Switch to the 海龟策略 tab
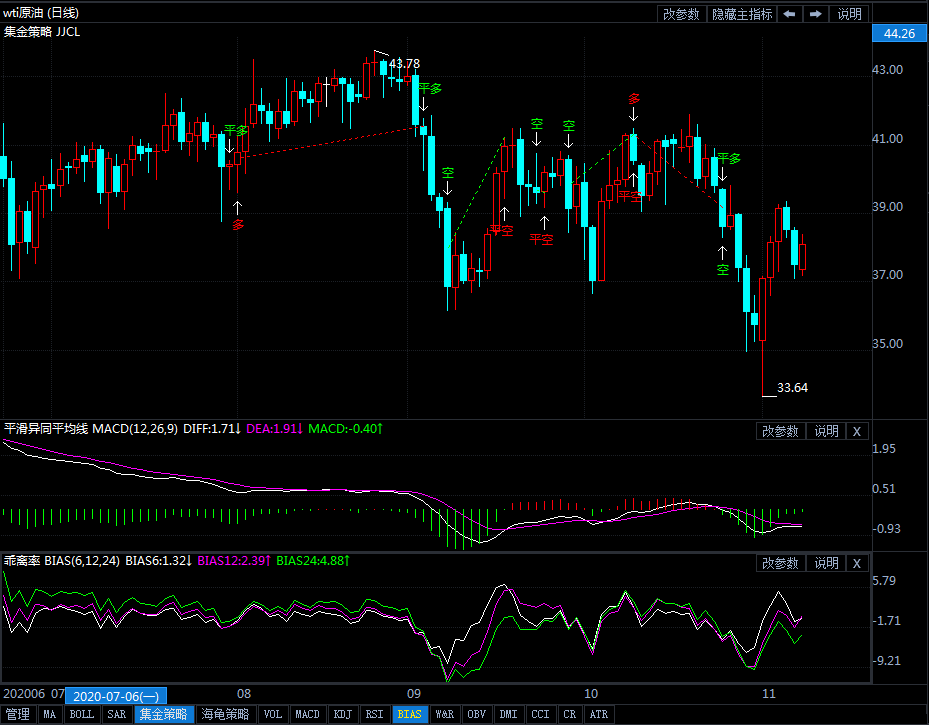Viewport: 929px width, 725px height. 225,715
